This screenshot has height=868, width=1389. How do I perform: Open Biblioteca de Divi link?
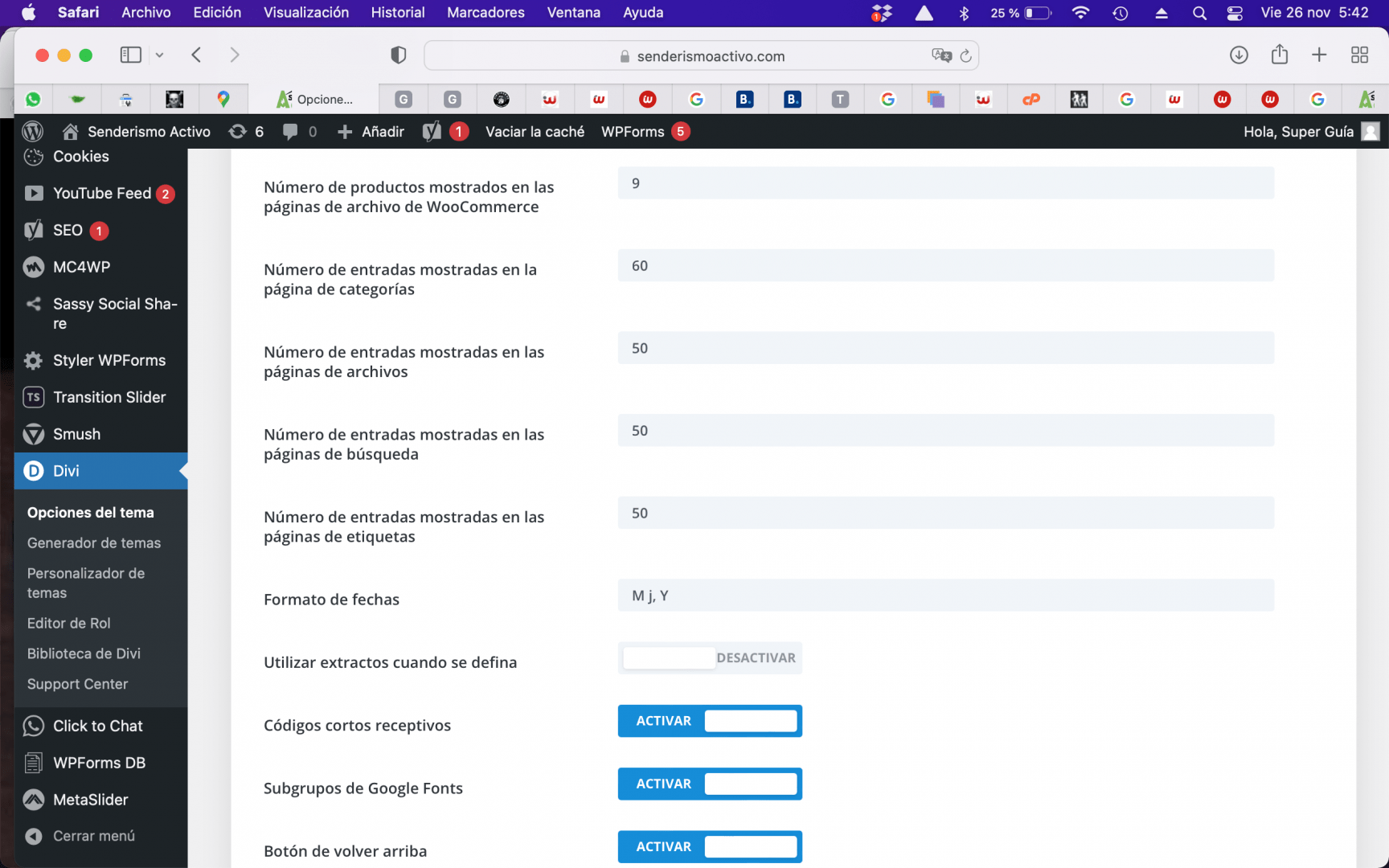84,654
